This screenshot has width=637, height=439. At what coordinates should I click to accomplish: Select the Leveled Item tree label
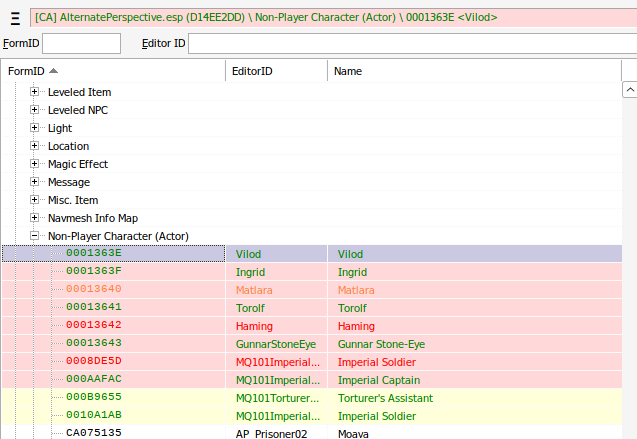click(79, 92)
